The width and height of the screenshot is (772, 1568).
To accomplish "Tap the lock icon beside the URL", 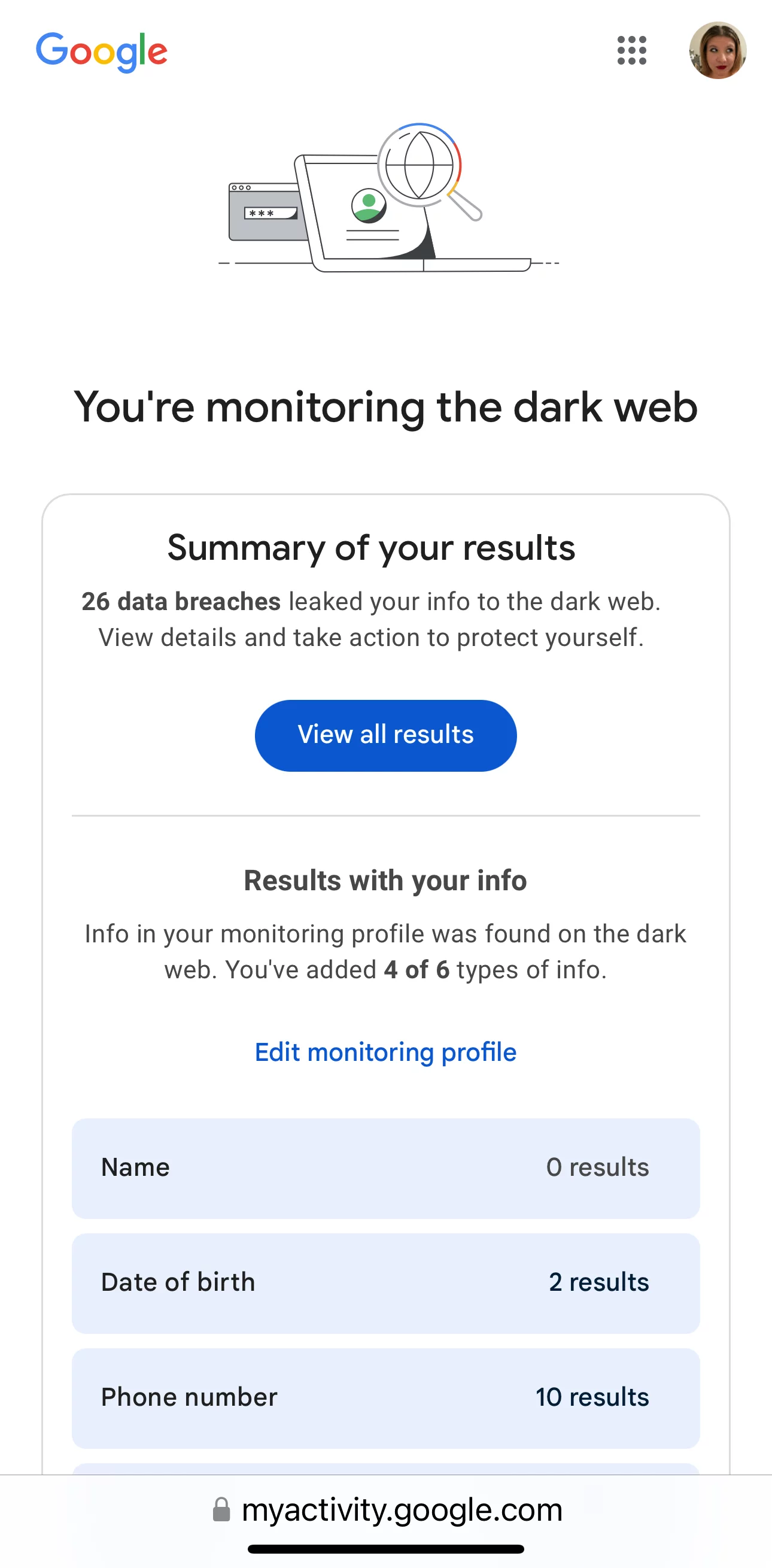I will [x=221, y=1510].
